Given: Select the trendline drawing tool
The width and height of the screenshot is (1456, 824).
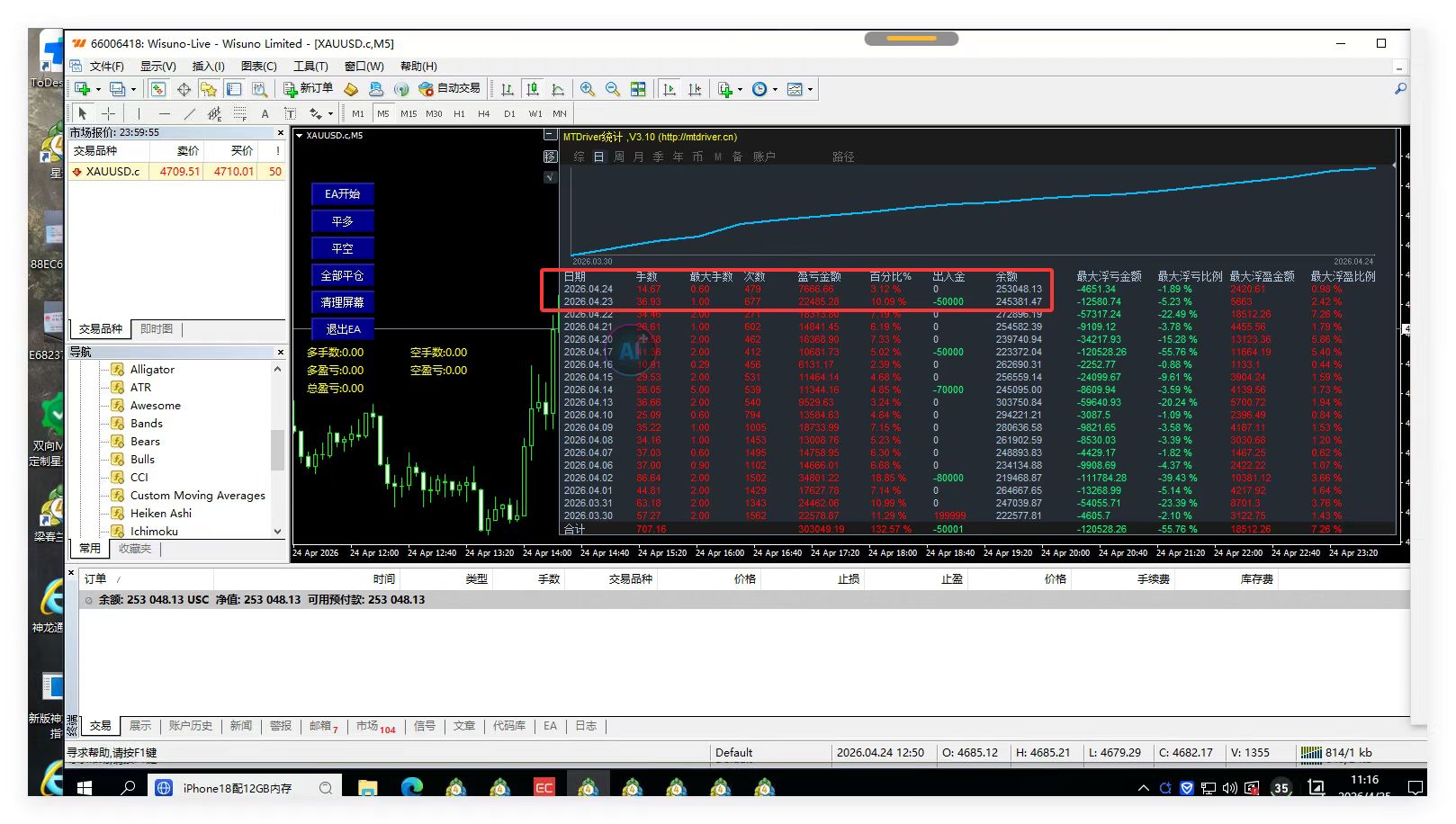Looking at the screenshot, I should (x=189, y=113).
